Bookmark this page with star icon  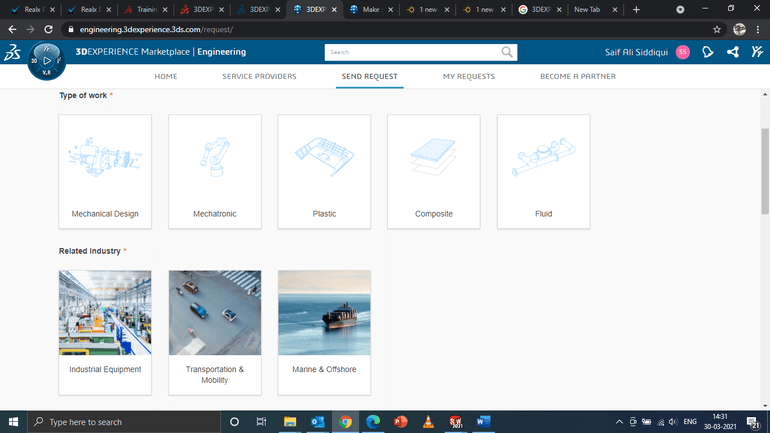[x=717, y=29]
